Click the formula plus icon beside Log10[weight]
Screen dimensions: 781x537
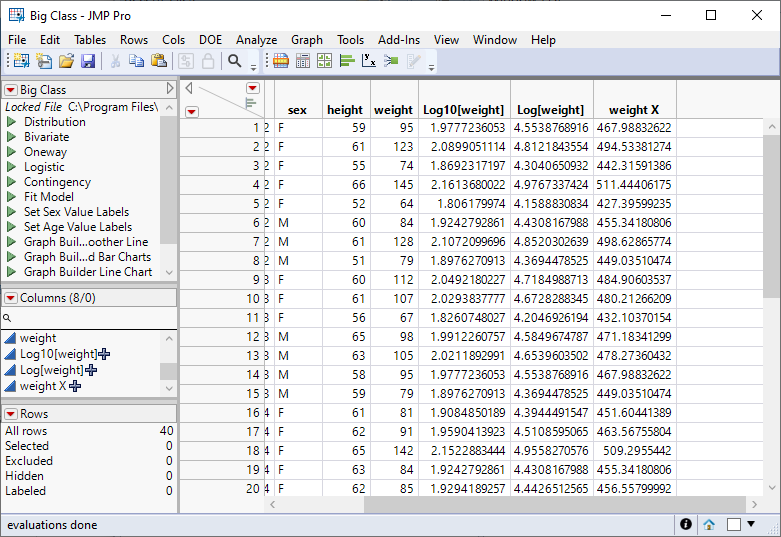(104, 354)
